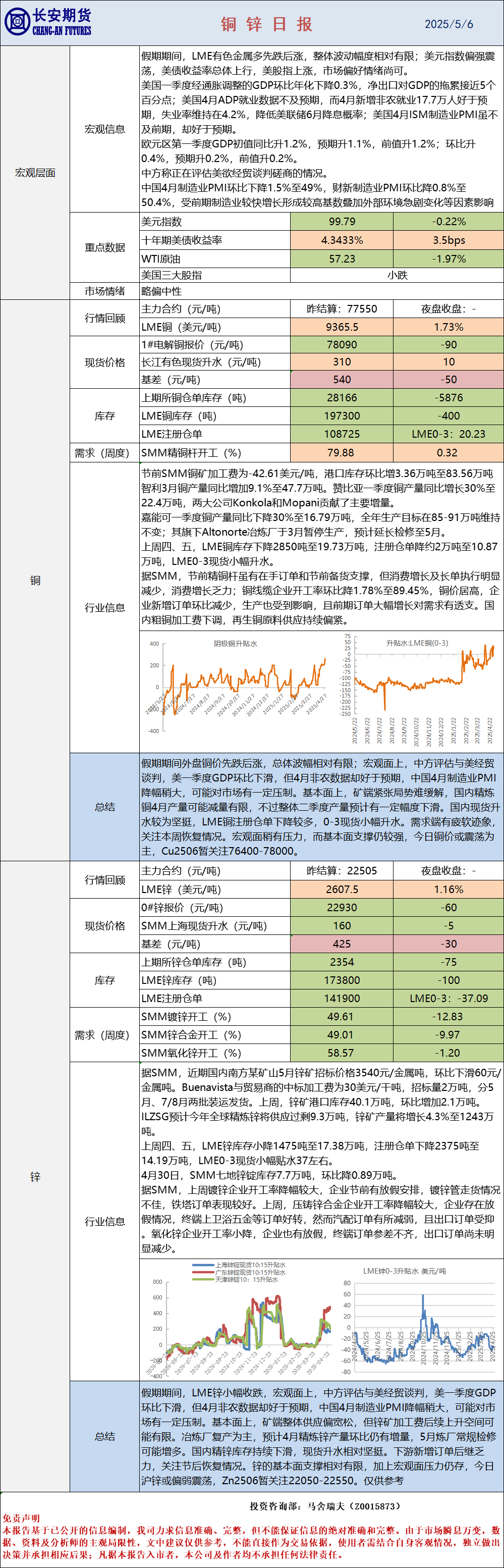The width and height of the screenshot is (504, 1568).
Task: Click the registered warrants value 108725
Action: pos(342,434)
